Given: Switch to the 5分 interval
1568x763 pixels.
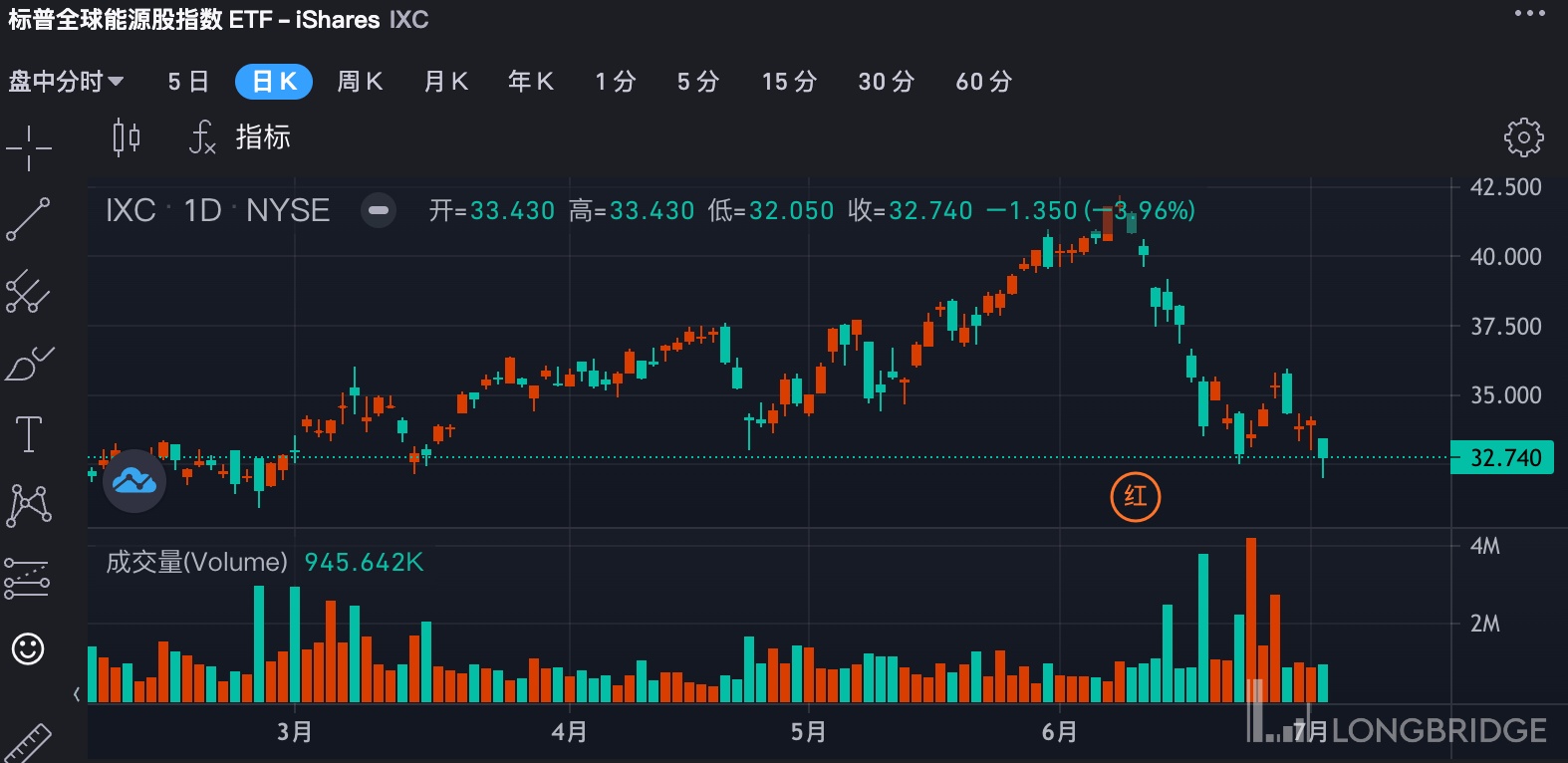Looking at the screenshot, I should [x=698, y=82].
